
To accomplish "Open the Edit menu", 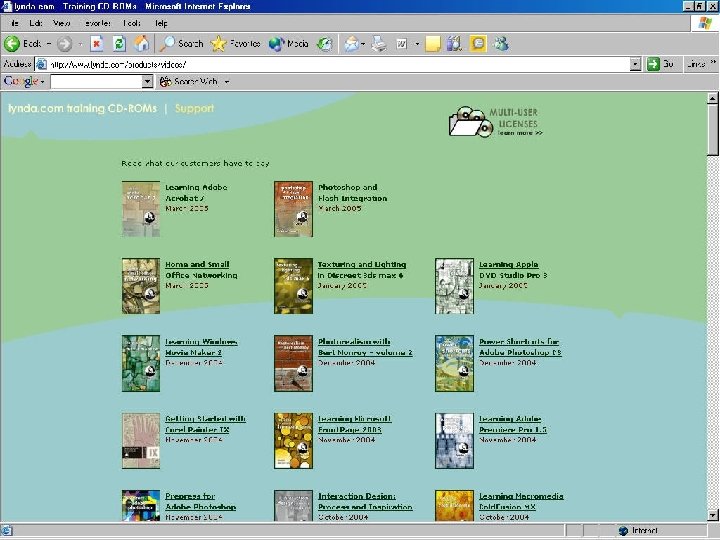I will coord(35,23).
